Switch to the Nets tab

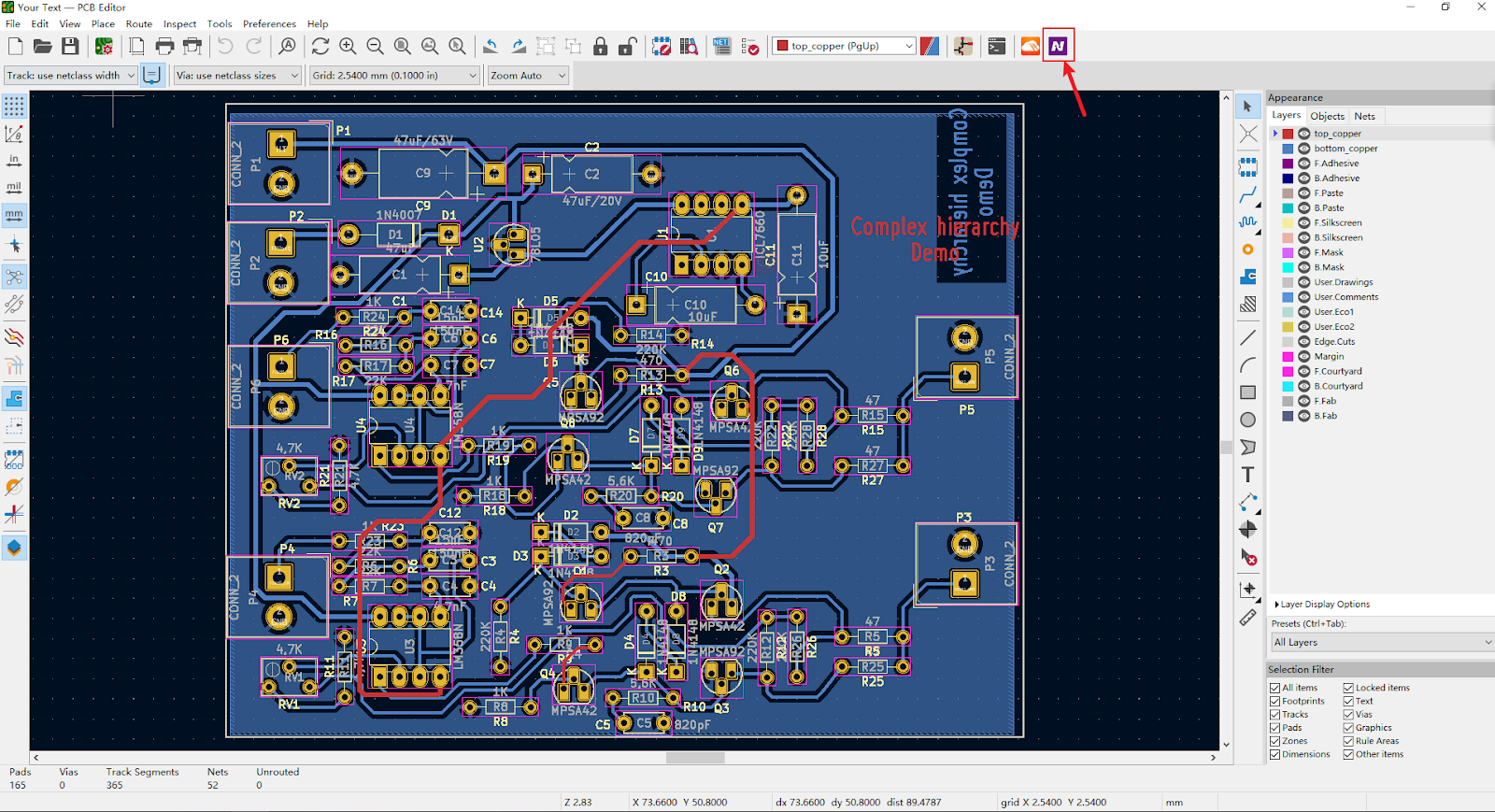(x=1364, y=116)
